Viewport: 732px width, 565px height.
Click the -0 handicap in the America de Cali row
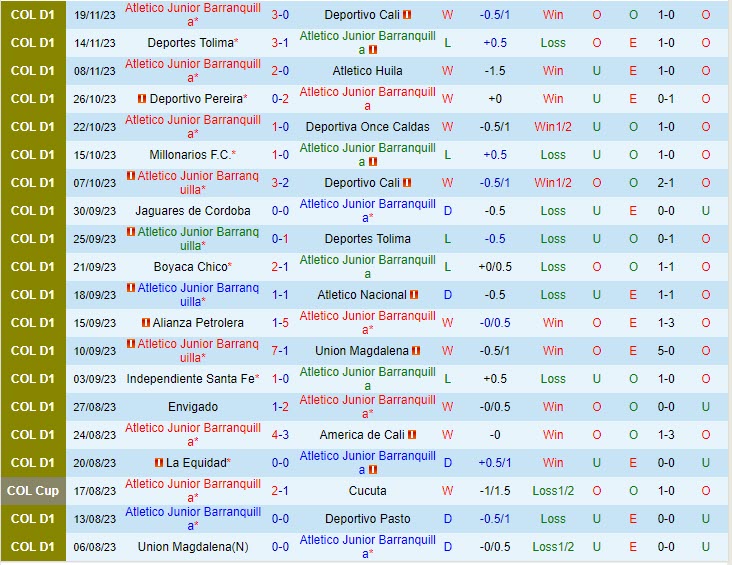[x=495, y=435]
